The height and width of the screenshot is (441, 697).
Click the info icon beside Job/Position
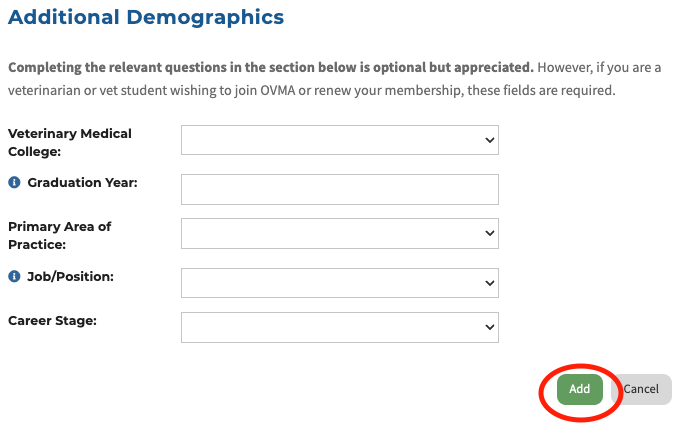tap(15, 276)
